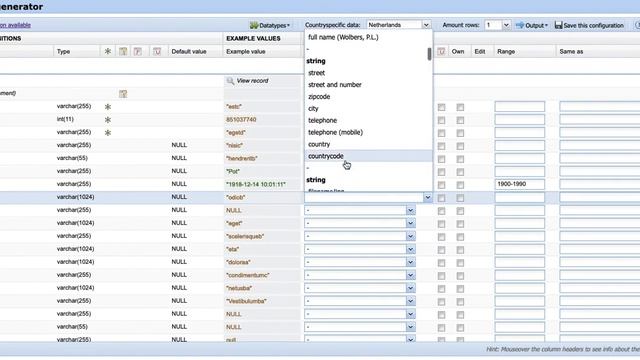Click the key icon in the auto-increment row
Image resolution: width=640 pixels, height=360 pixels.
point(123,94)
